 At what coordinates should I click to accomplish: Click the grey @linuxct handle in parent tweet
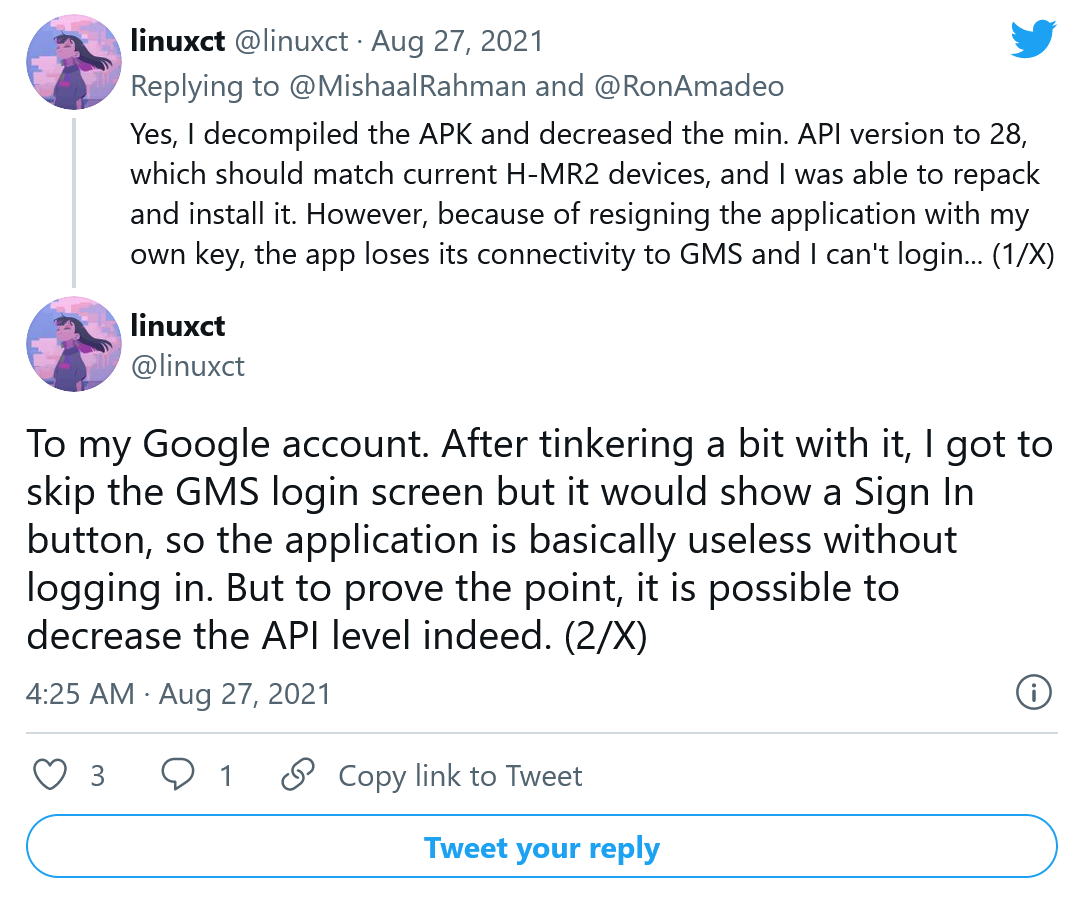click(291, 41)
